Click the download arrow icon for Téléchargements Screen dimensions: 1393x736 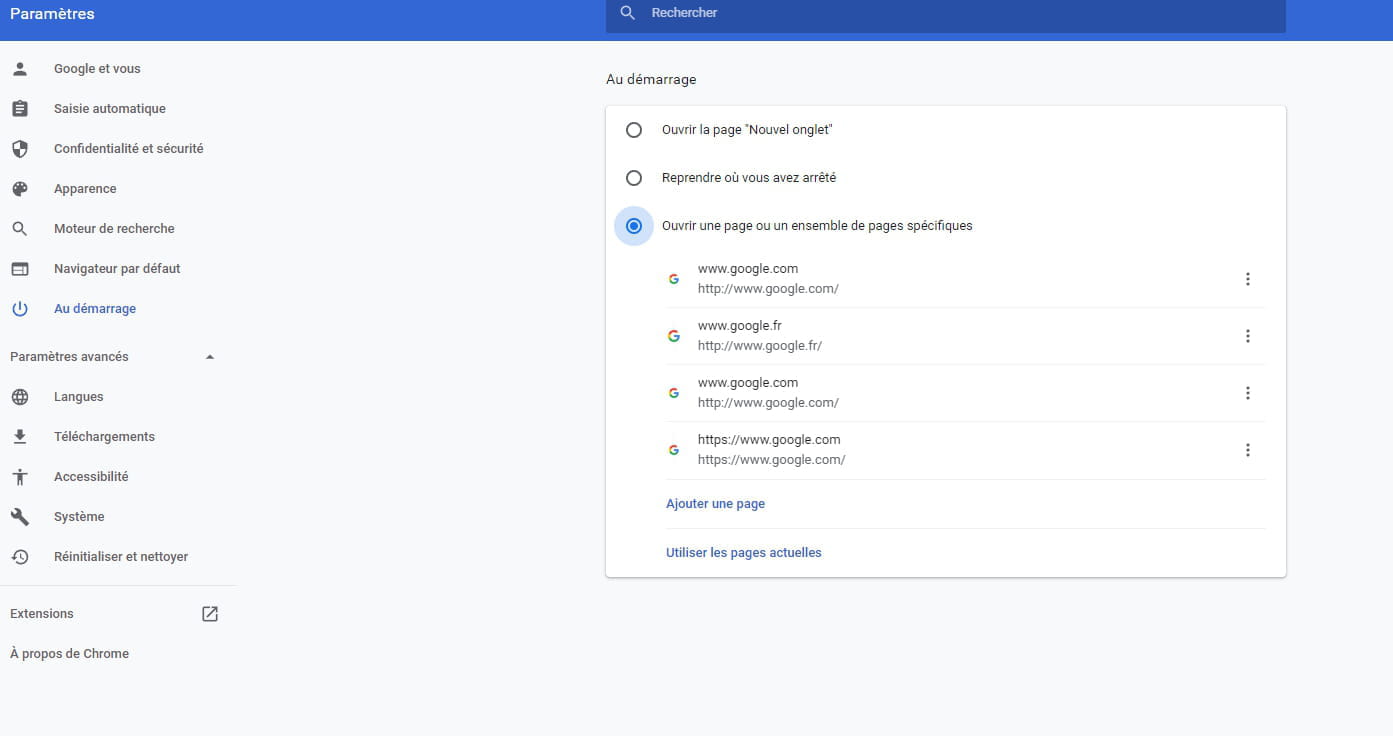coord(19,437)
